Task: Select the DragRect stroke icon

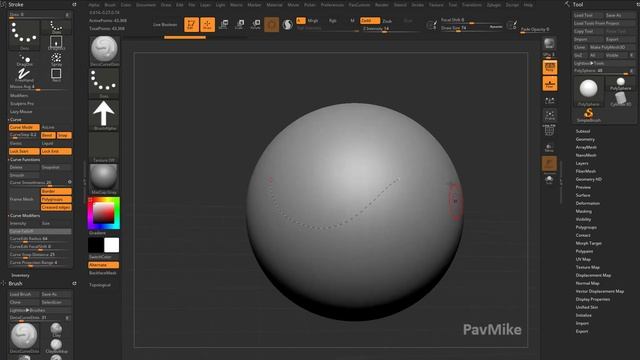Action: 56,42
